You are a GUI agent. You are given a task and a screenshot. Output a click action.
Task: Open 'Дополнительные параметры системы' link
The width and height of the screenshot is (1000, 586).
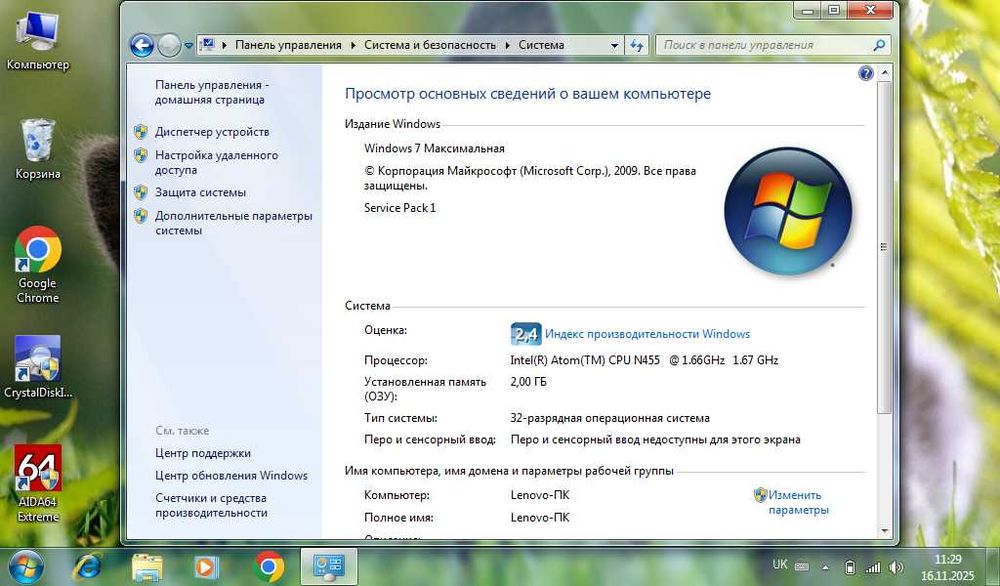point(233,223)
